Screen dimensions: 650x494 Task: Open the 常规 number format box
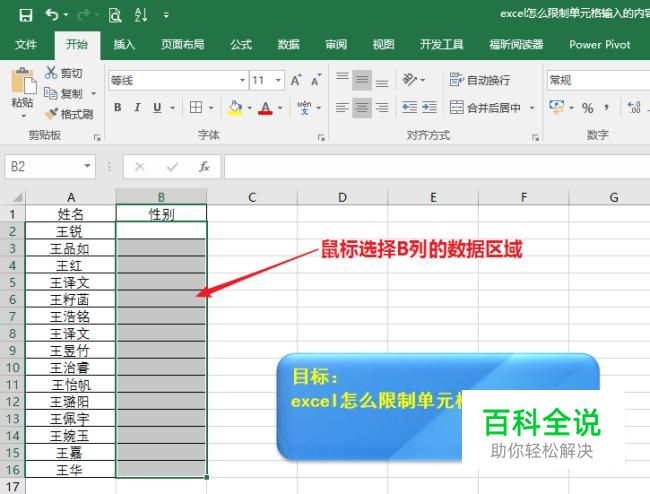pos(598,80)
